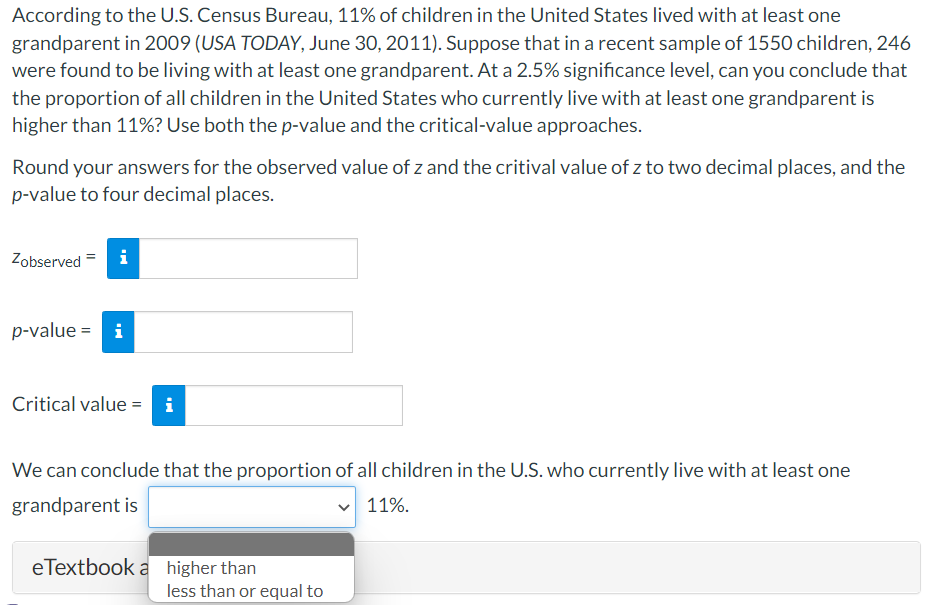Select 'higher than' from the dropdown
Viewport: 940px width, 605px height.
click(212, 567)
